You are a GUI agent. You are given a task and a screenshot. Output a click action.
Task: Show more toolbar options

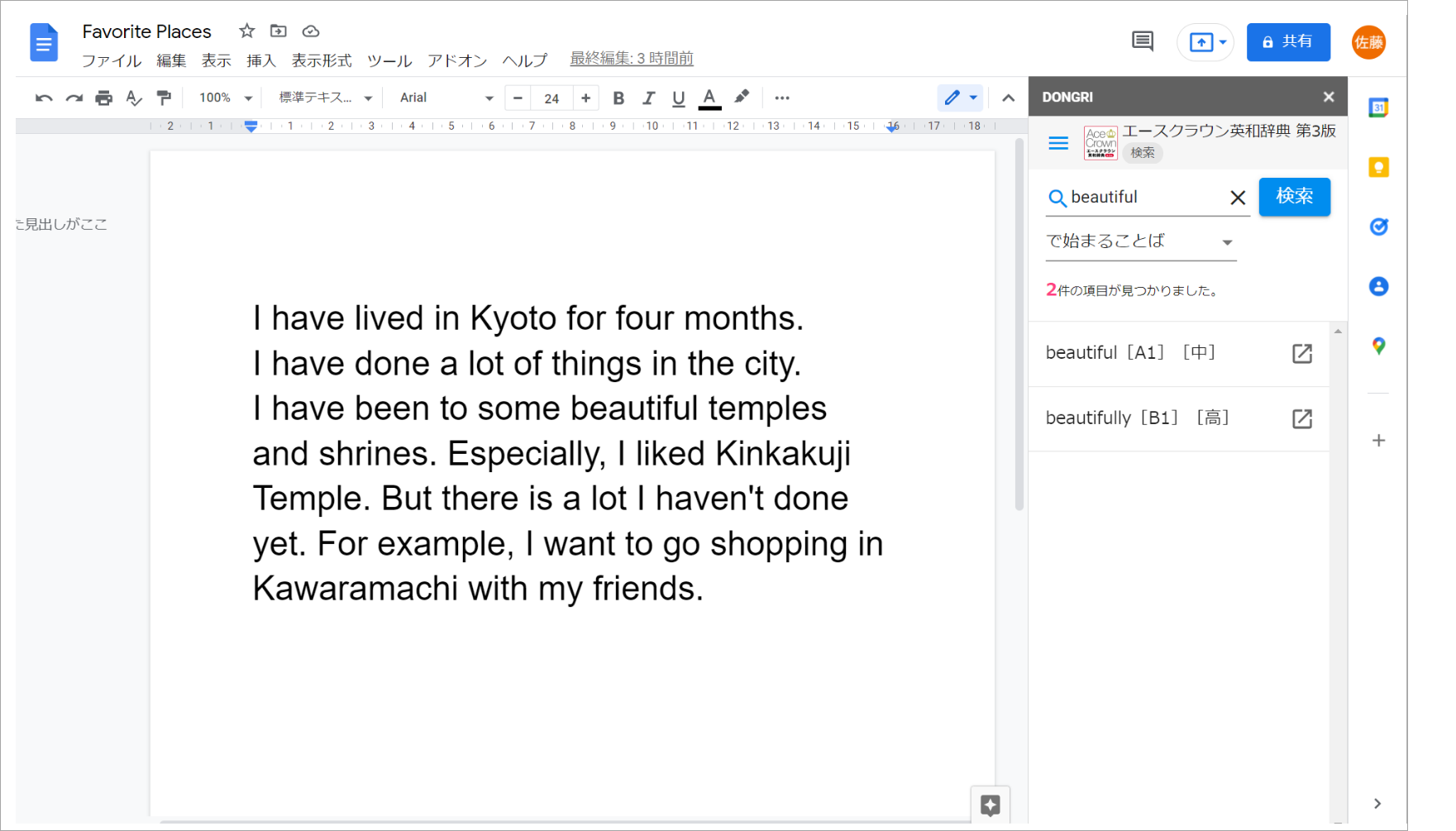(782, 98)
